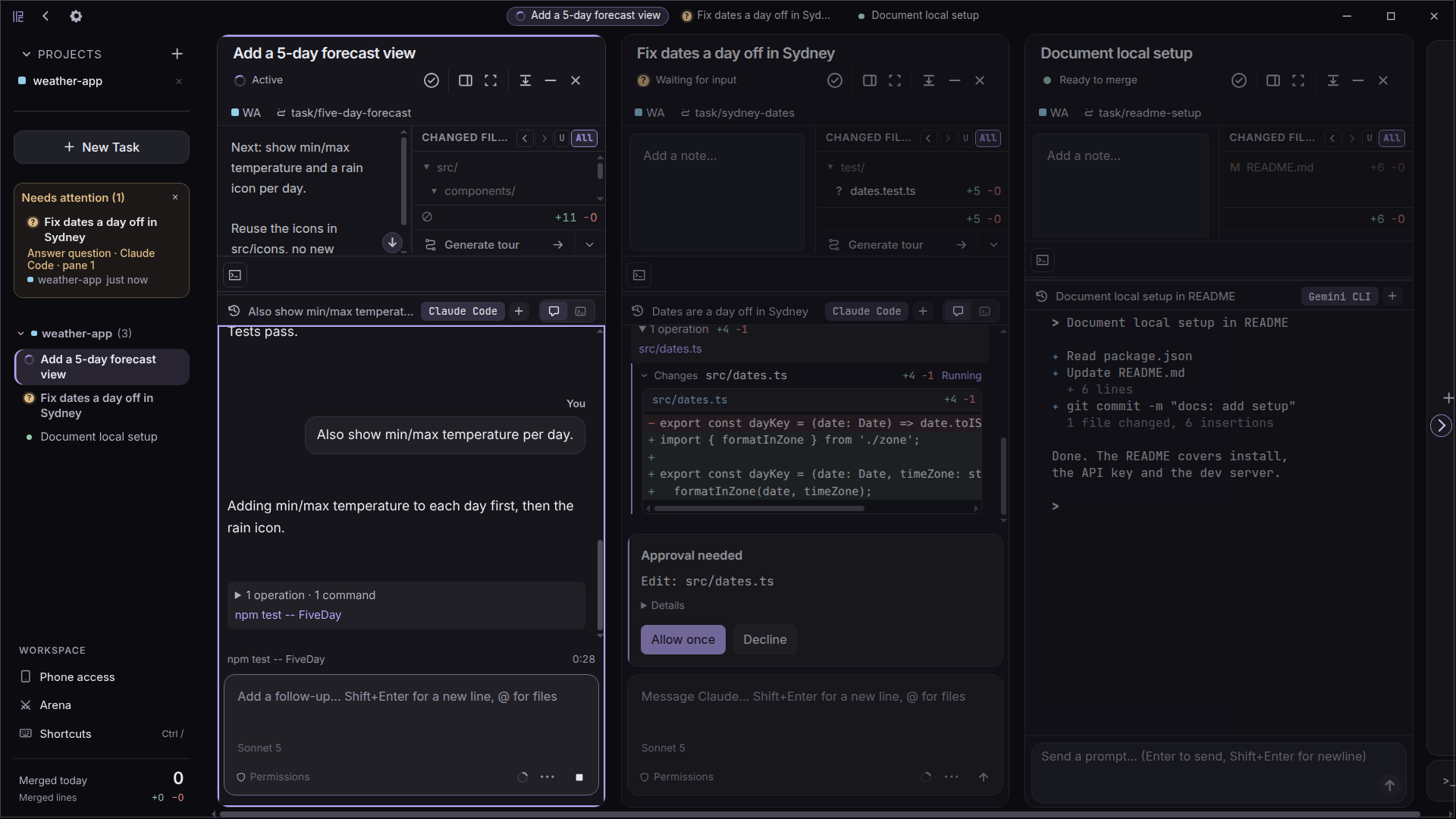This screenshot has height=819, width=1456.
Task: Toggle U filter in Sydney changed files
Action: click(965, 138)
